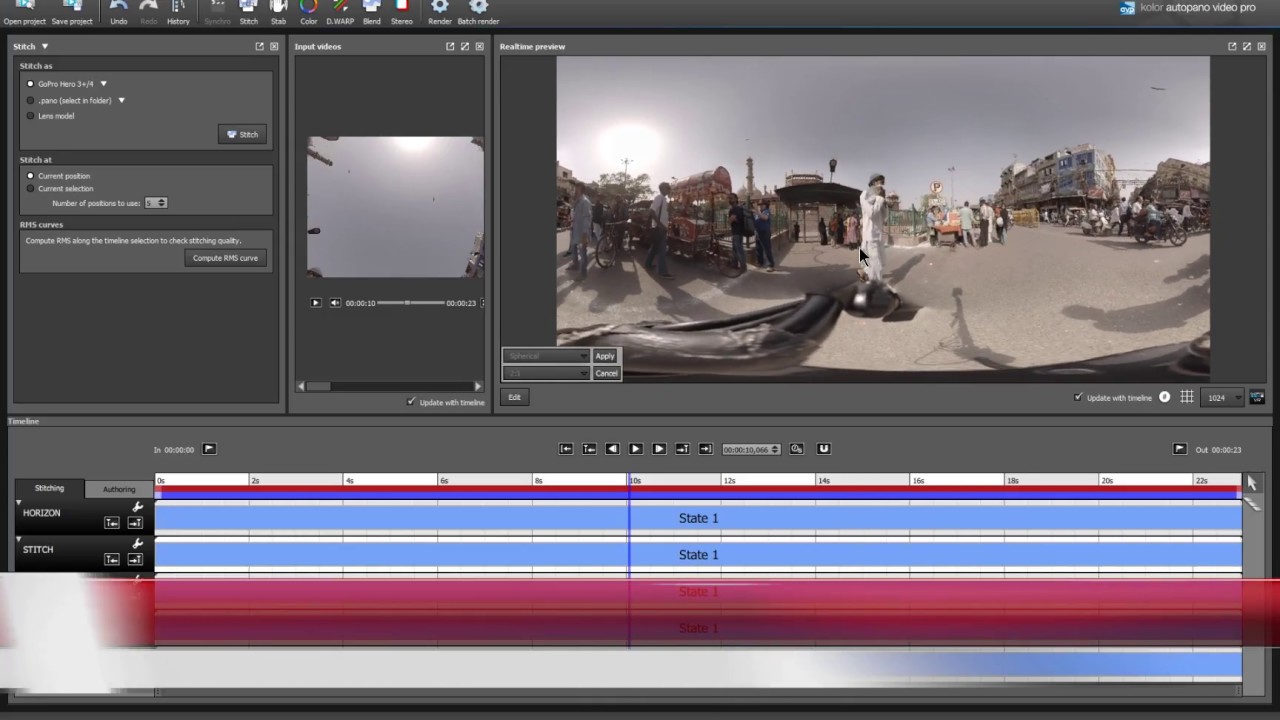Step one frame backward
This screenshot has height=720, width=1280.
[612, 449]
